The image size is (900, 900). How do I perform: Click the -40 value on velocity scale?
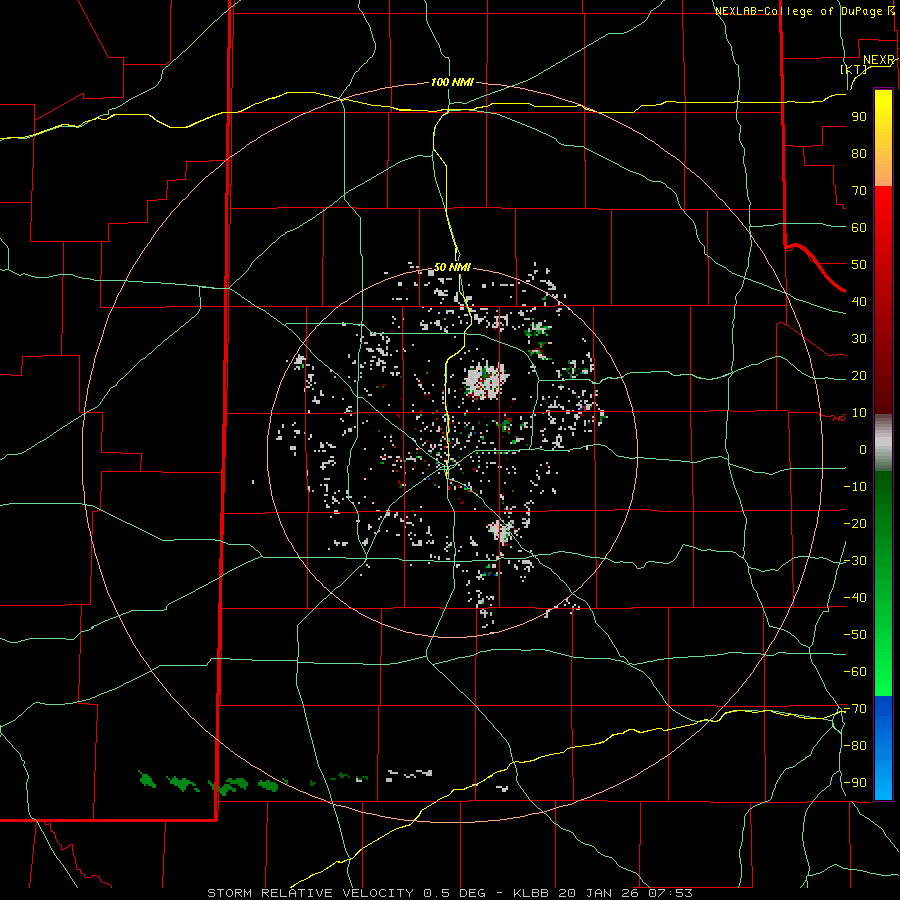click(855, 598)
